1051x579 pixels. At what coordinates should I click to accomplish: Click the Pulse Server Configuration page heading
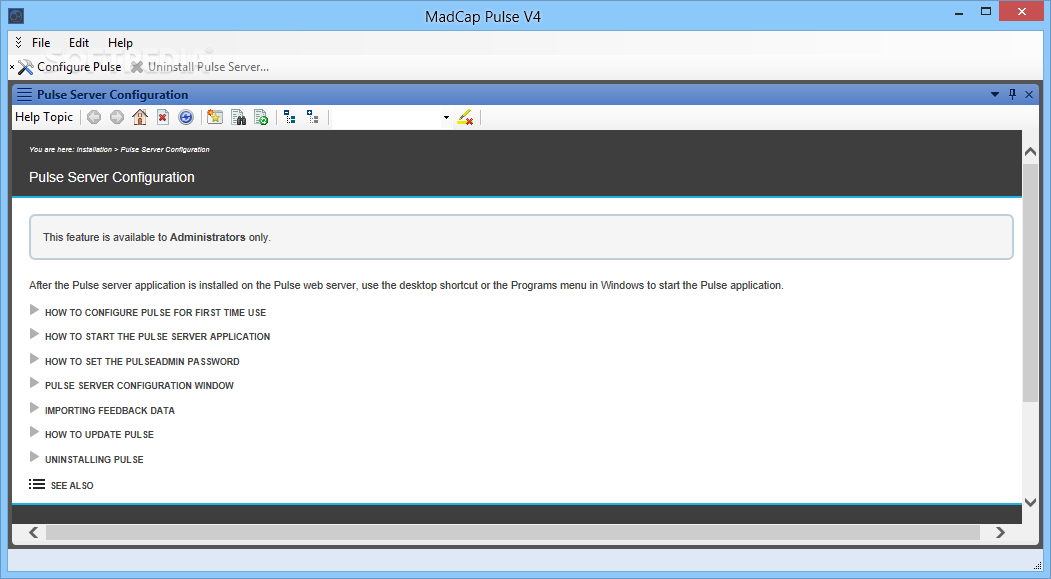112,177
